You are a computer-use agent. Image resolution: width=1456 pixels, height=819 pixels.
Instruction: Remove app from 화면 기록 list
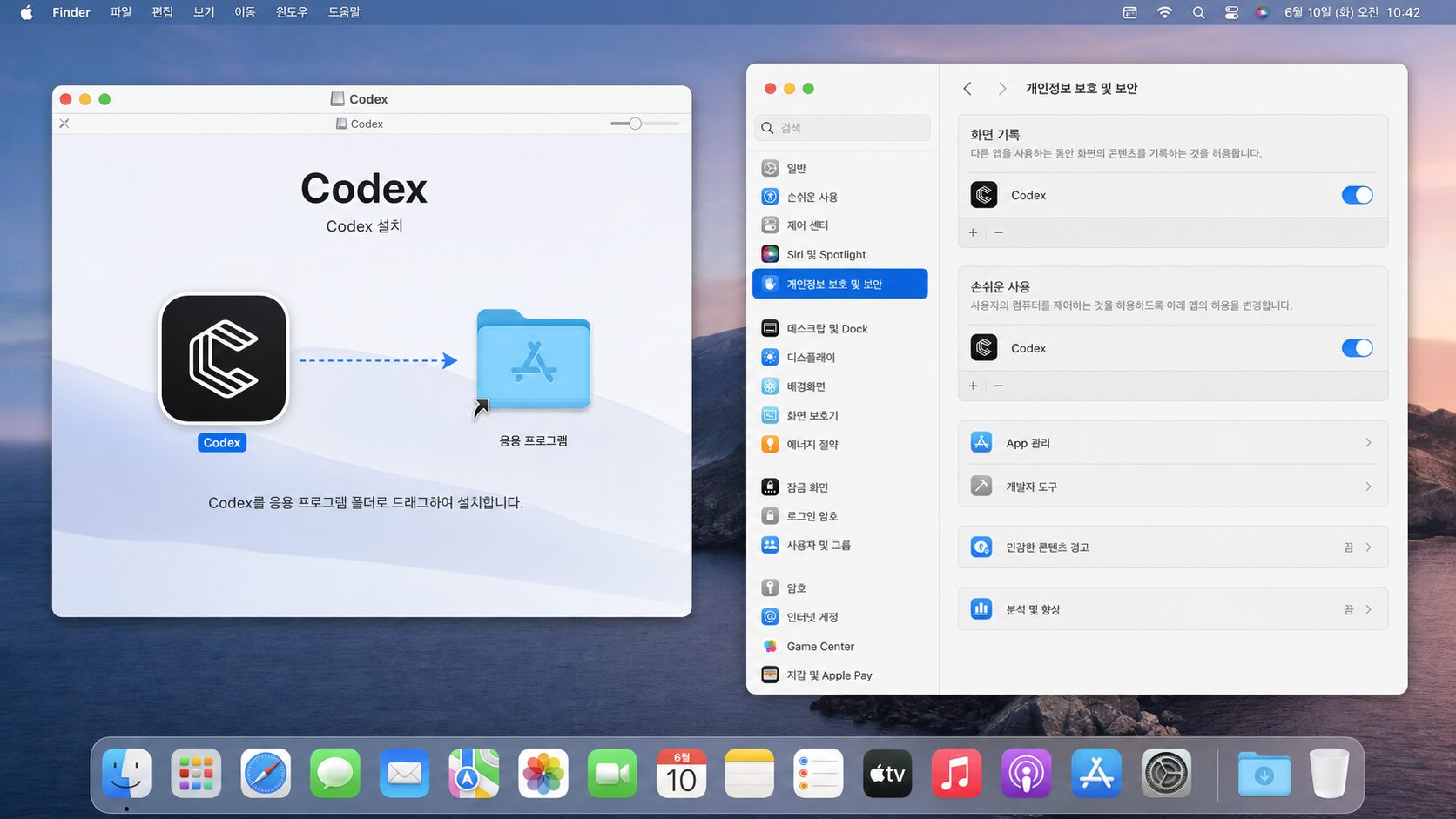[999, 232]
